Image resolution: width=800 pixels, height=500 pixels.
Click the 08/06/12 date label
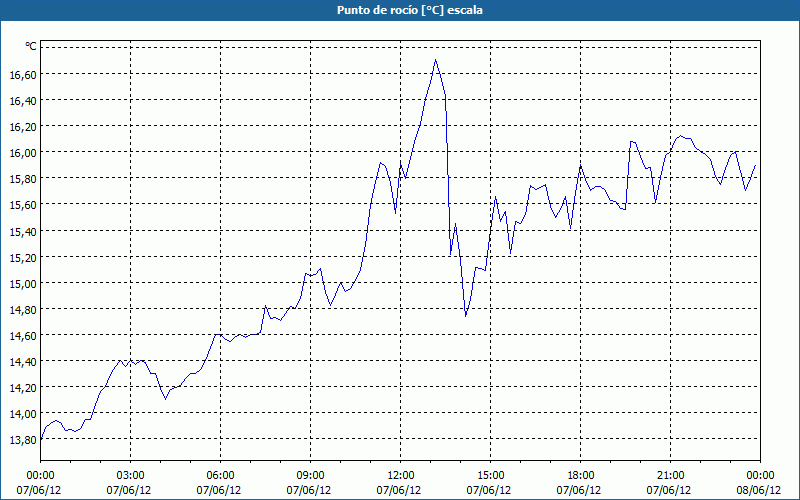[759, 490]
